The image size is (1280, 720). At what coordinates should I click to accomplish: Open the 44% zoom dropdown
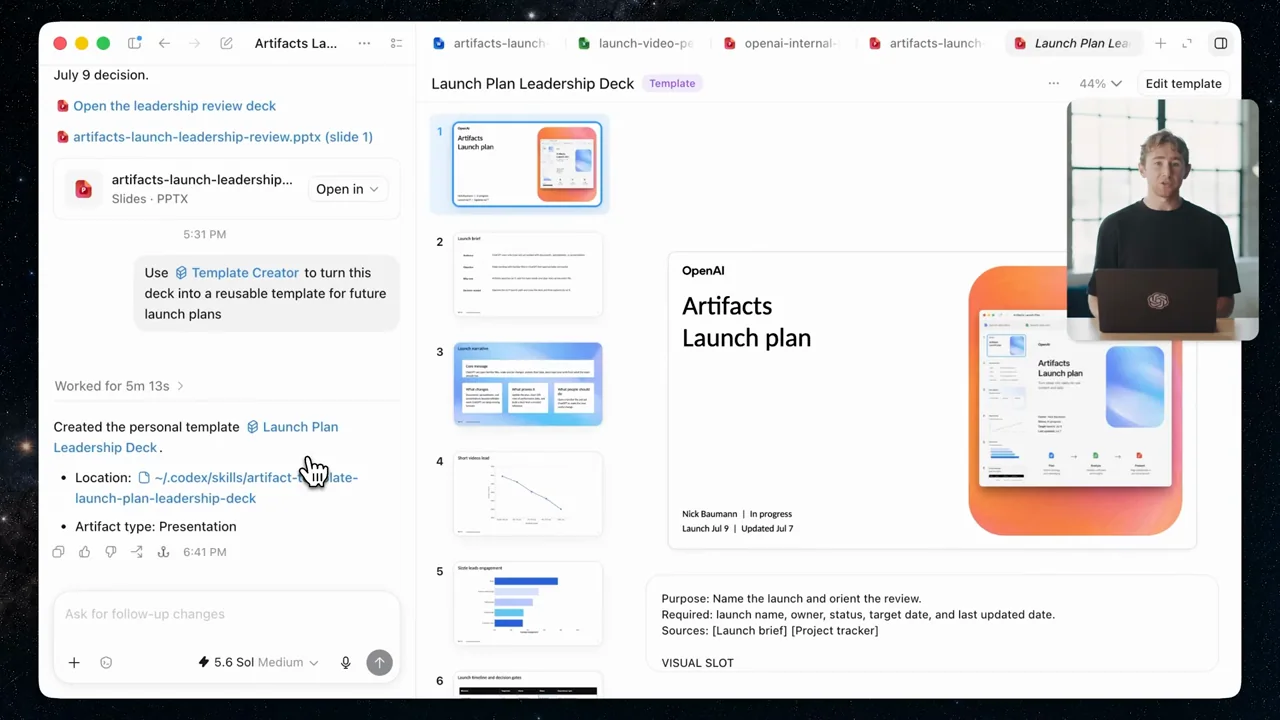(1100, 83)
